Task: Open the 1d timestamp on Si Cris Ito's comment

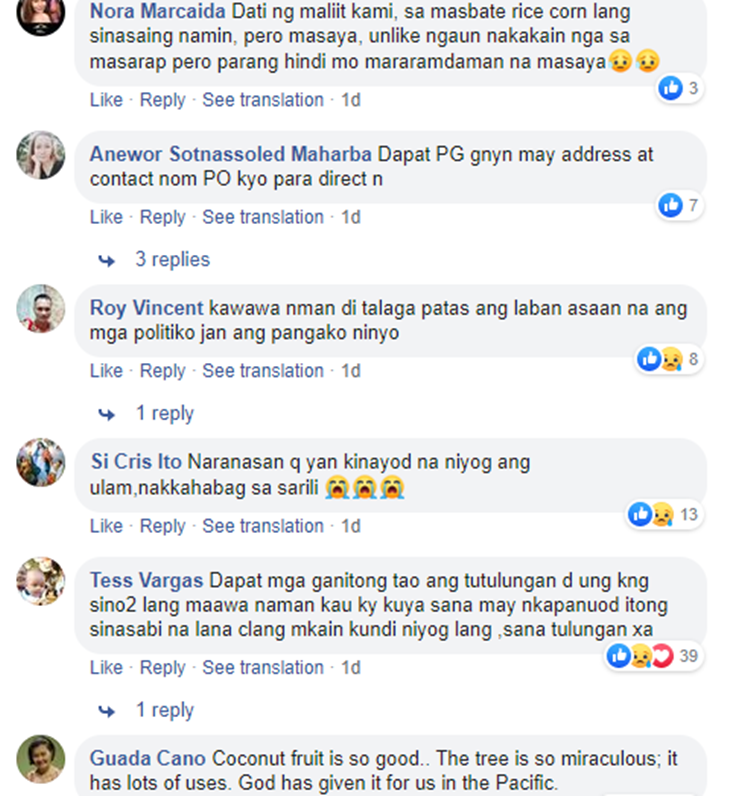Action: click(350, 526)
